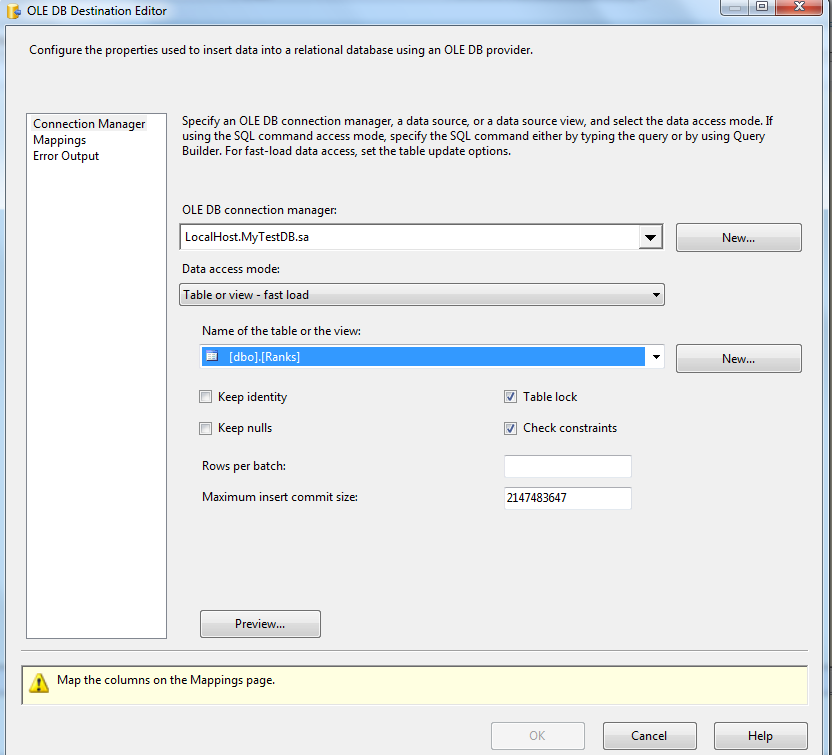
Task: Enable the Keep identity checkbox
Action: click(x=205, y=397)
